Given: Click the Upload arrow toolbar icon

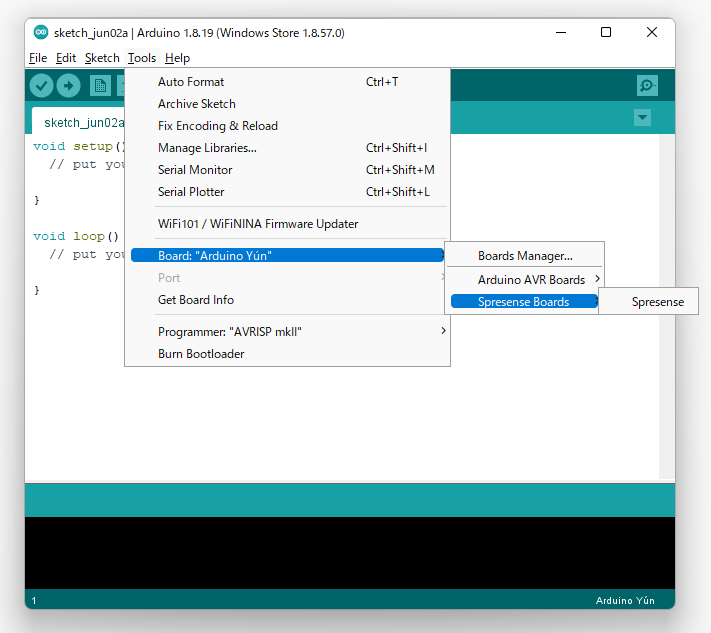Looking at the screenshot, I should point(68,86).
